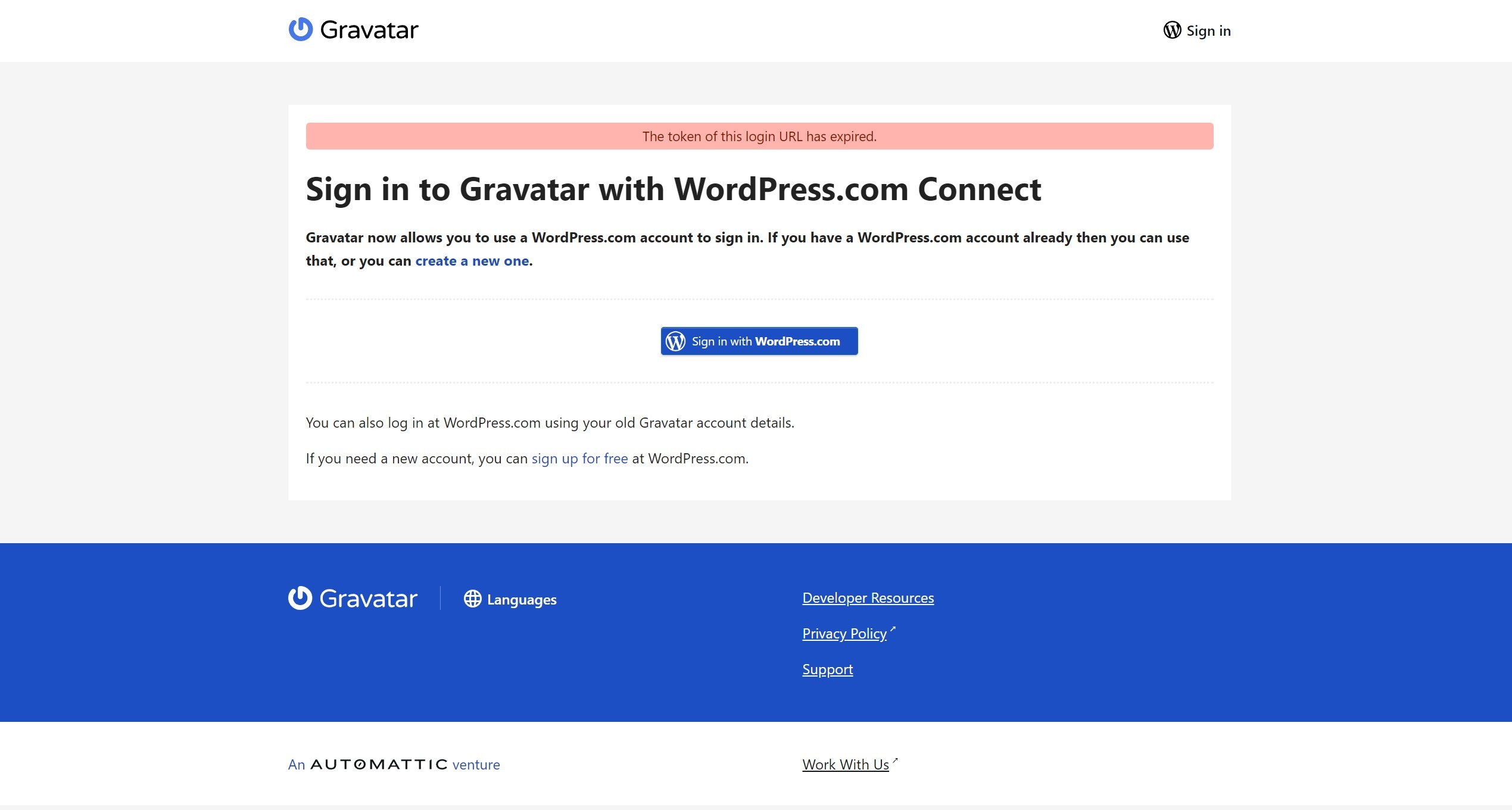Click the Gravatar wordmark in header
Image resolution: width=1512 pixels, height=810 pixels.
pos(369,30)
